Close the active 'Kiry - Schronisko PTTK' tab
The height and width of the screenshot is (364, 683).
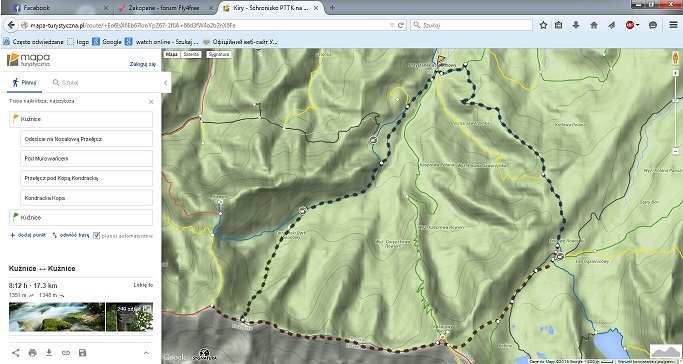316,8
